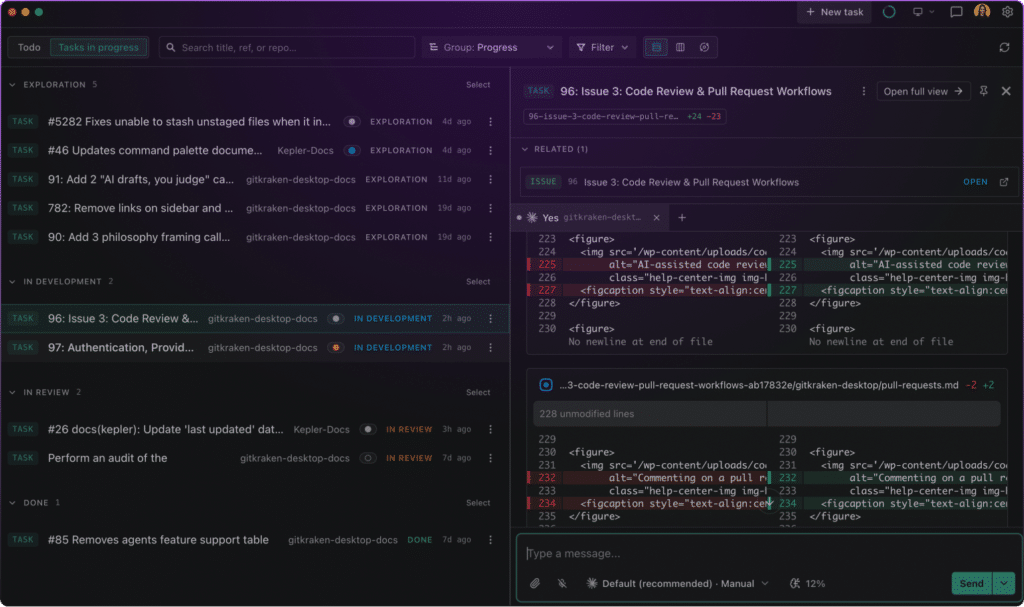
Task: Open task #85 Removes agents feature support table
Action: (158, 540)
